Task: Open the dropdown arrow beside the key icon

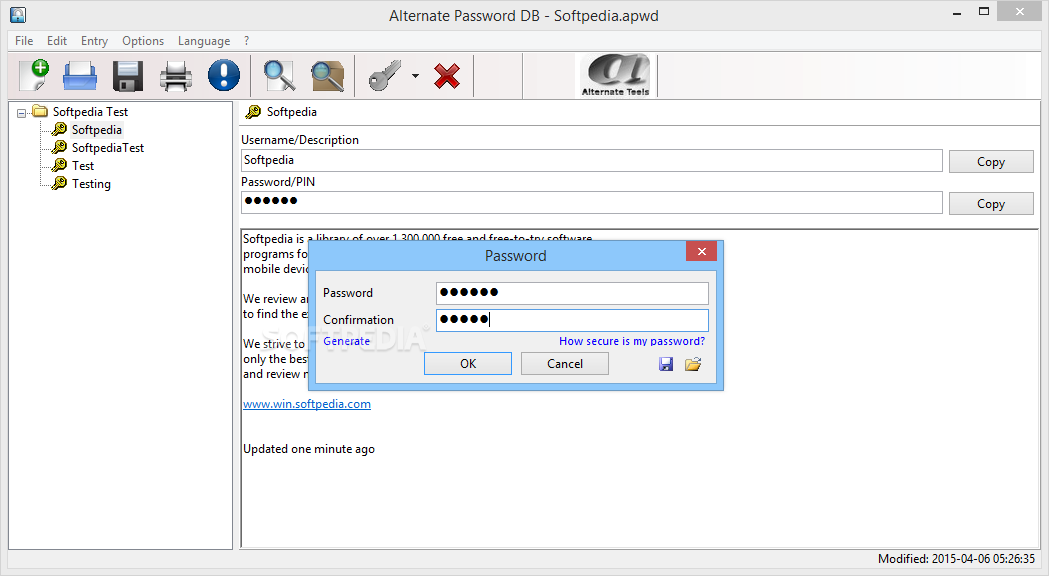Action: (x=415, y=76)
